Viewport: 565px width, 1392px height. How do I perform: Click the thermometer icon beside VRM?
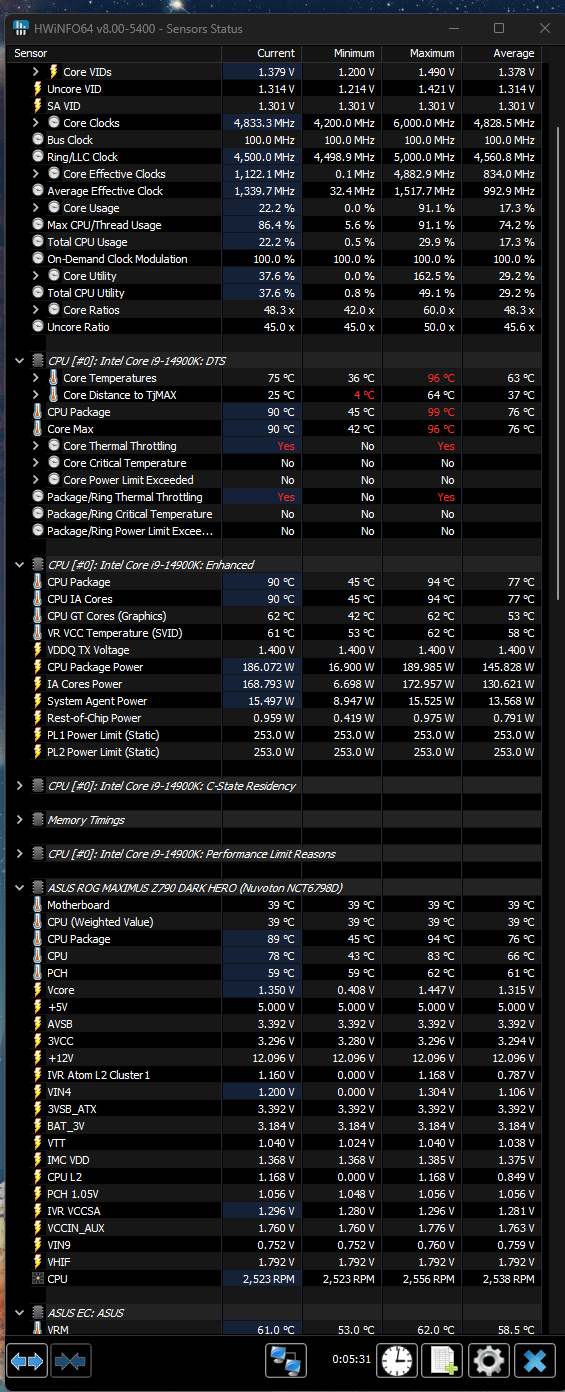point(38,1330)
